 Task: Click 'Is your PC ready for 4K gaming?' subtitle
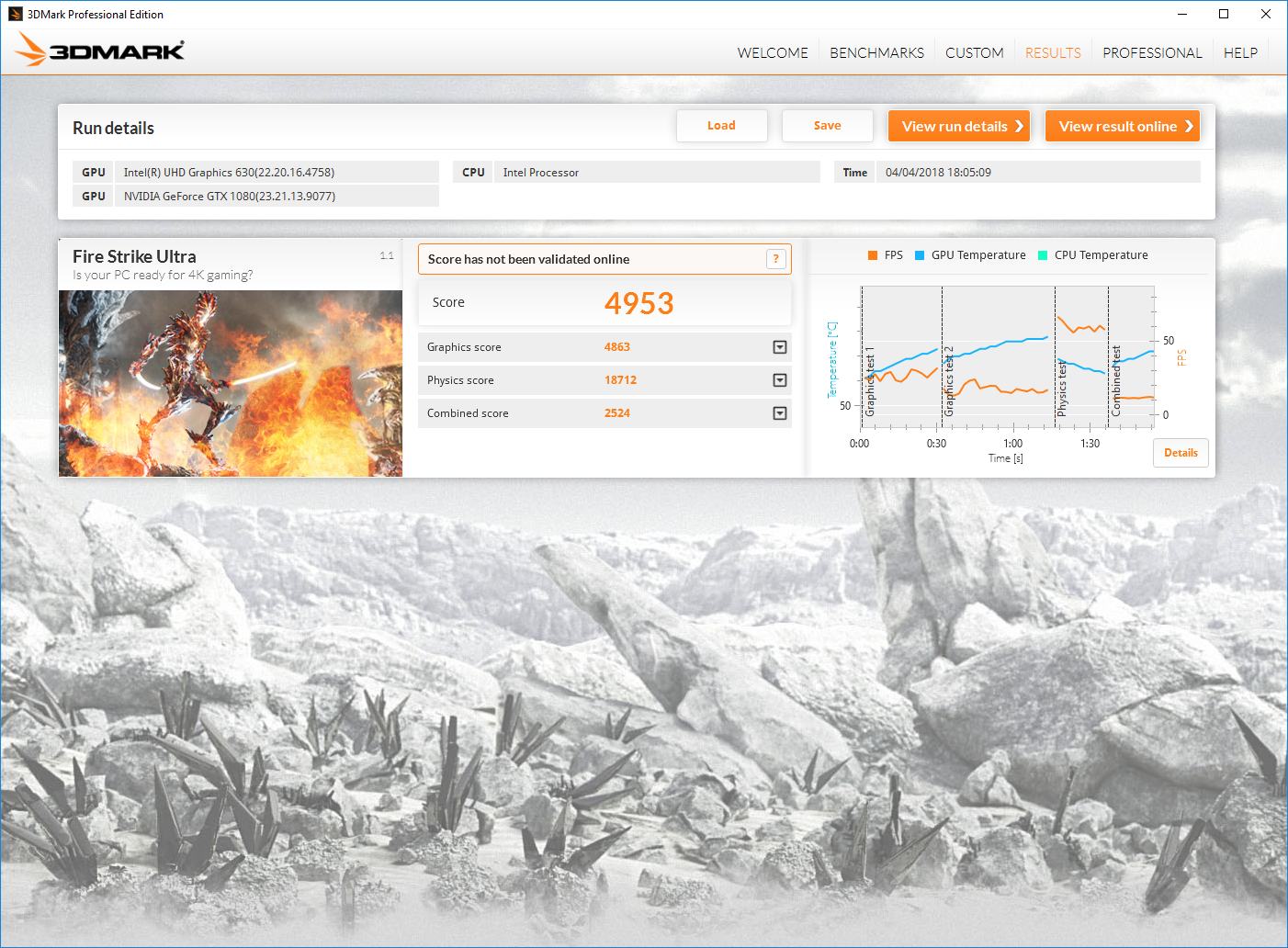(x=163, y=276)
